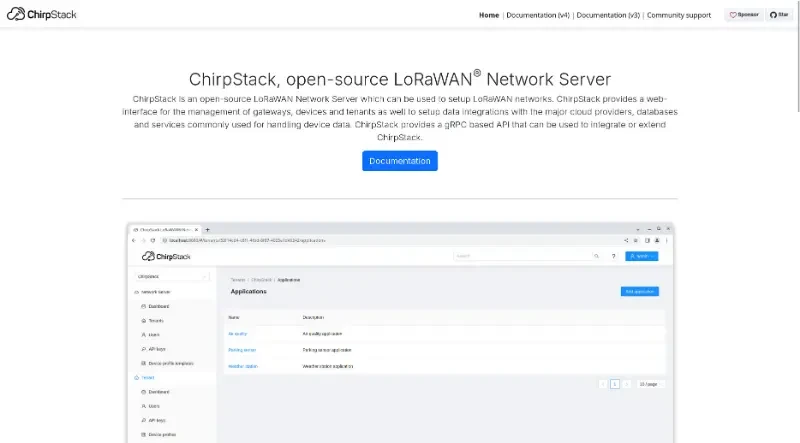Click the previous page arrow in pagination
800x443 pixels.
603,384
